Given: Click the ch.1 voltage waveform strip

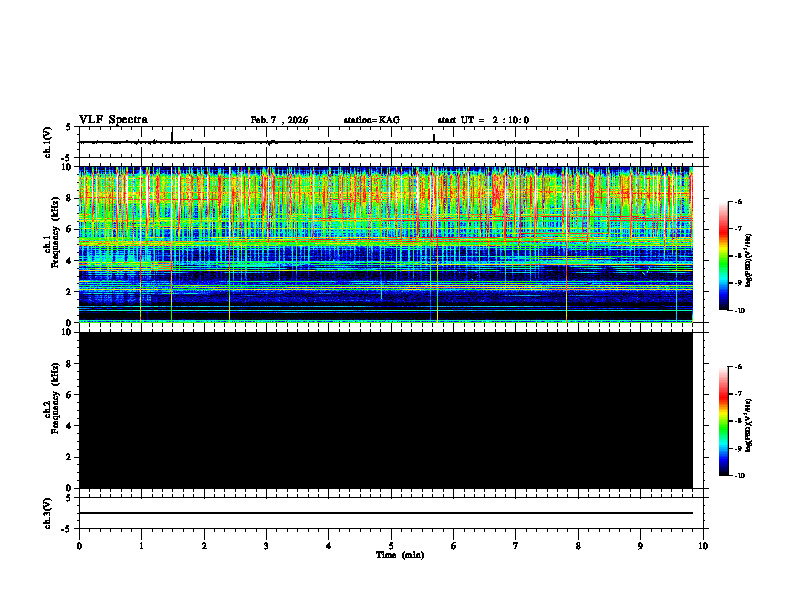Looking at the screenshot, I should [386, 142].
